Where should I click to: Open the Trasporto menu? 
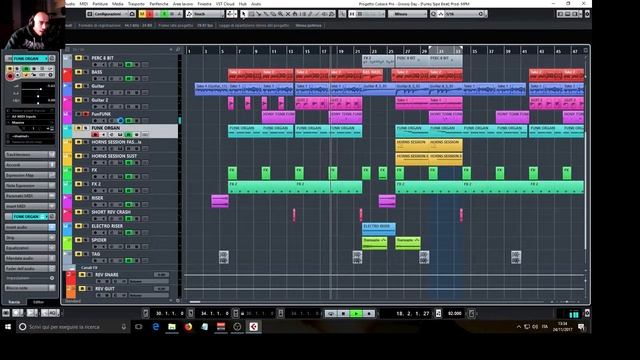[136, 4]
